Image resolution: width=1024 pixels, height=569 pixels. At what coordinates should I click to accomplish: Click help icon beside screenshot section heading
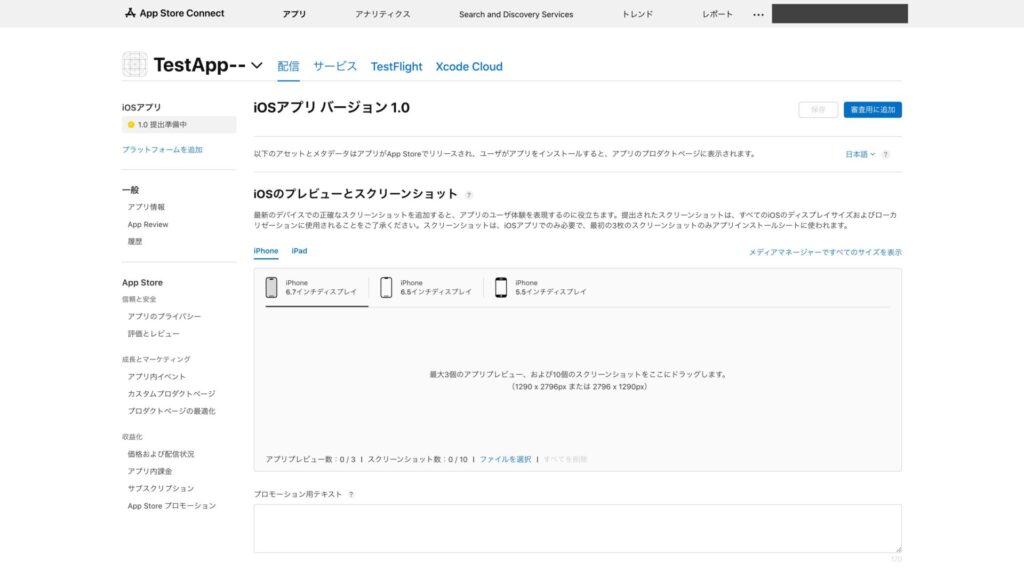click(468, 195)
